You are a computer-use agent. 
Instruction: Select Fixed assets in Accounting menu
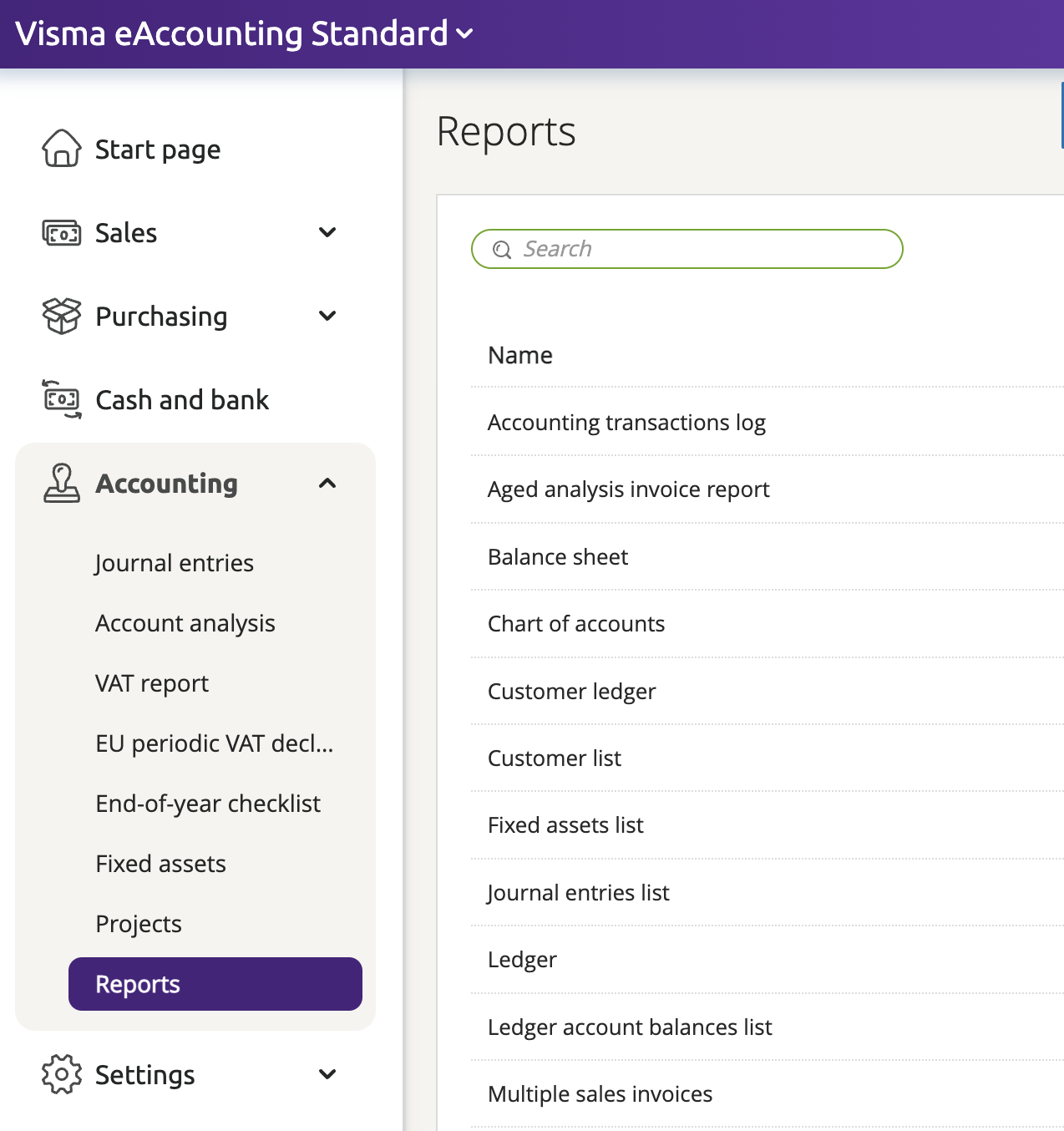tap(160, 864)
